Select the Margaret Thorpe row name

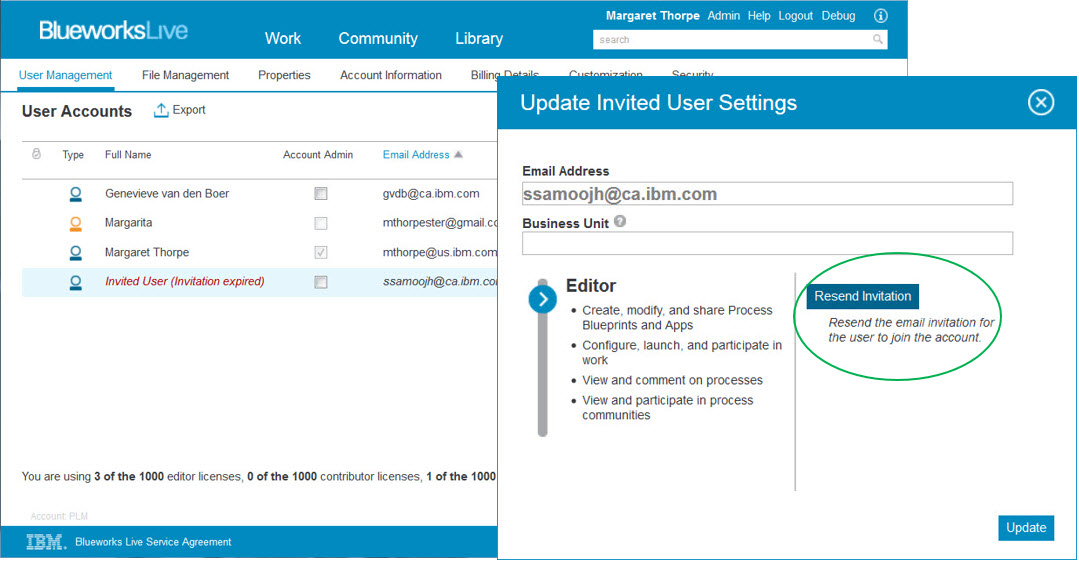pos(147,252)
